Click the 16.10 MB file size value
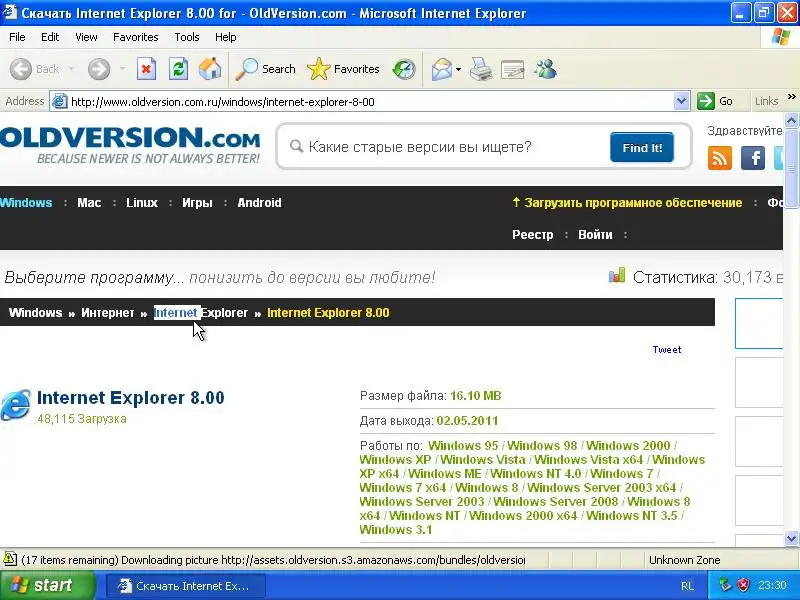Screen dimensions: 800x600 476,396
